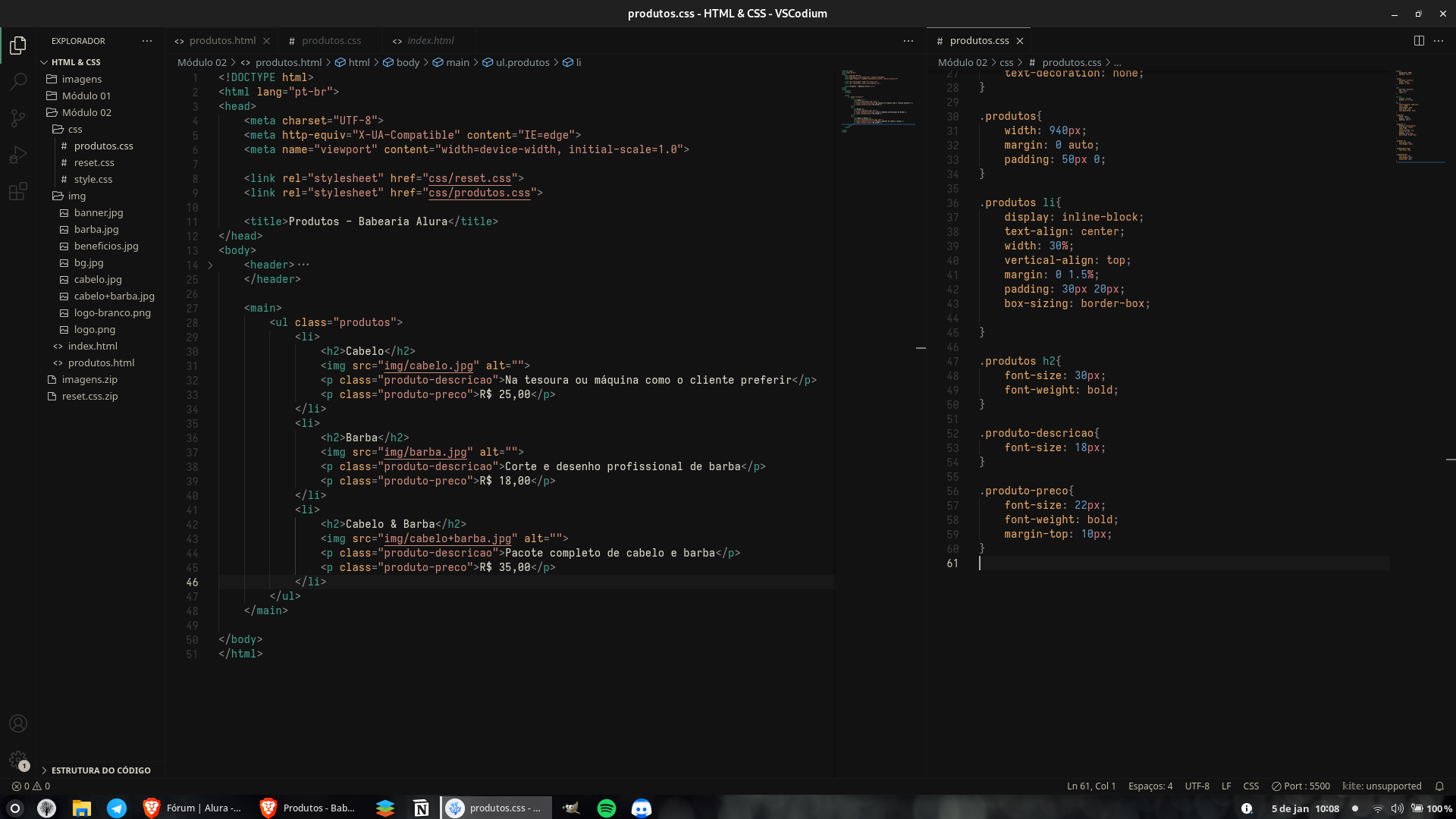Viewport: 1456px width, 819px height.
Task: Expand the Módulo 01 folder
Action: click(86, 96)
